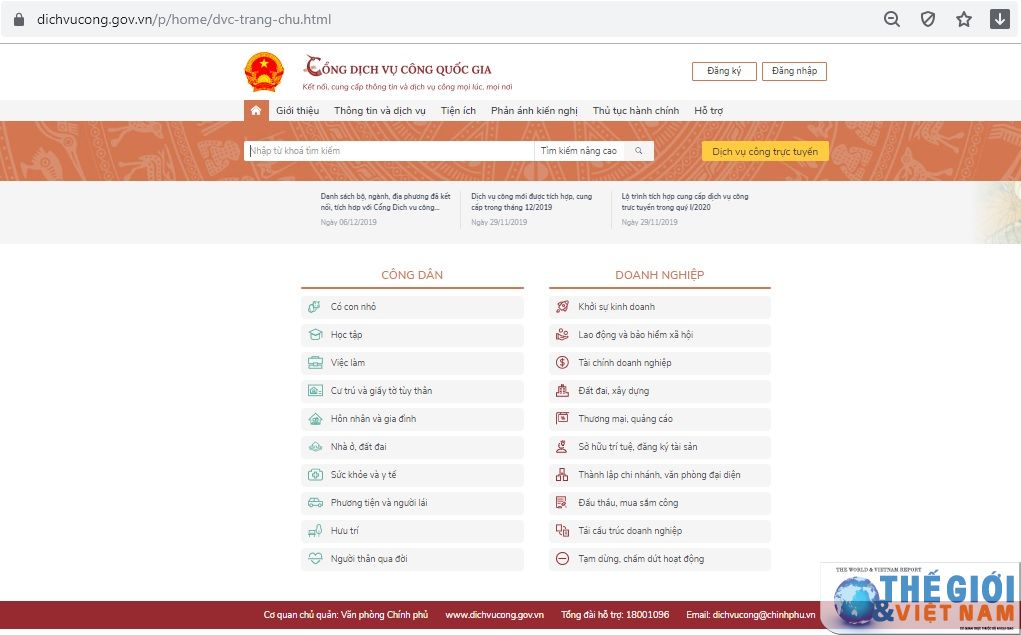The image size is (1021, 635).
Task: Click the rocket icon beside Khởi sự kinh doanh
Action: 562,307
